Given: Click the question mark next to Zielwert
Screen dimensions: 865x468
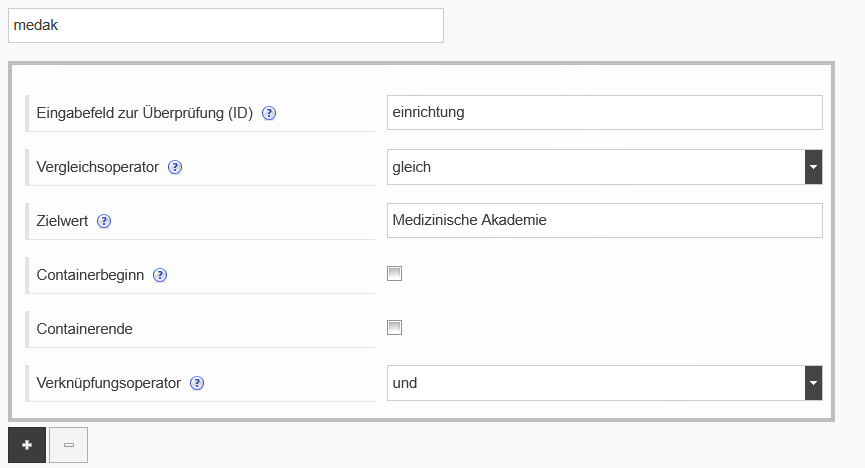Looking at the screenshot, I should coord(104,221).
